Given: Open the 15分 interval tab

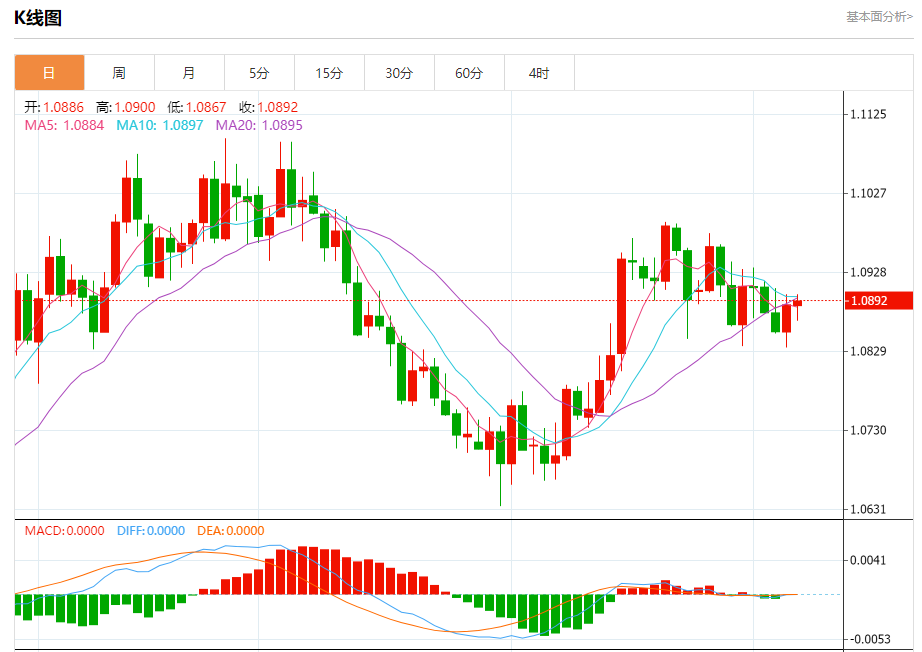Looking at the screenshot, I should (x=329, y=73).
